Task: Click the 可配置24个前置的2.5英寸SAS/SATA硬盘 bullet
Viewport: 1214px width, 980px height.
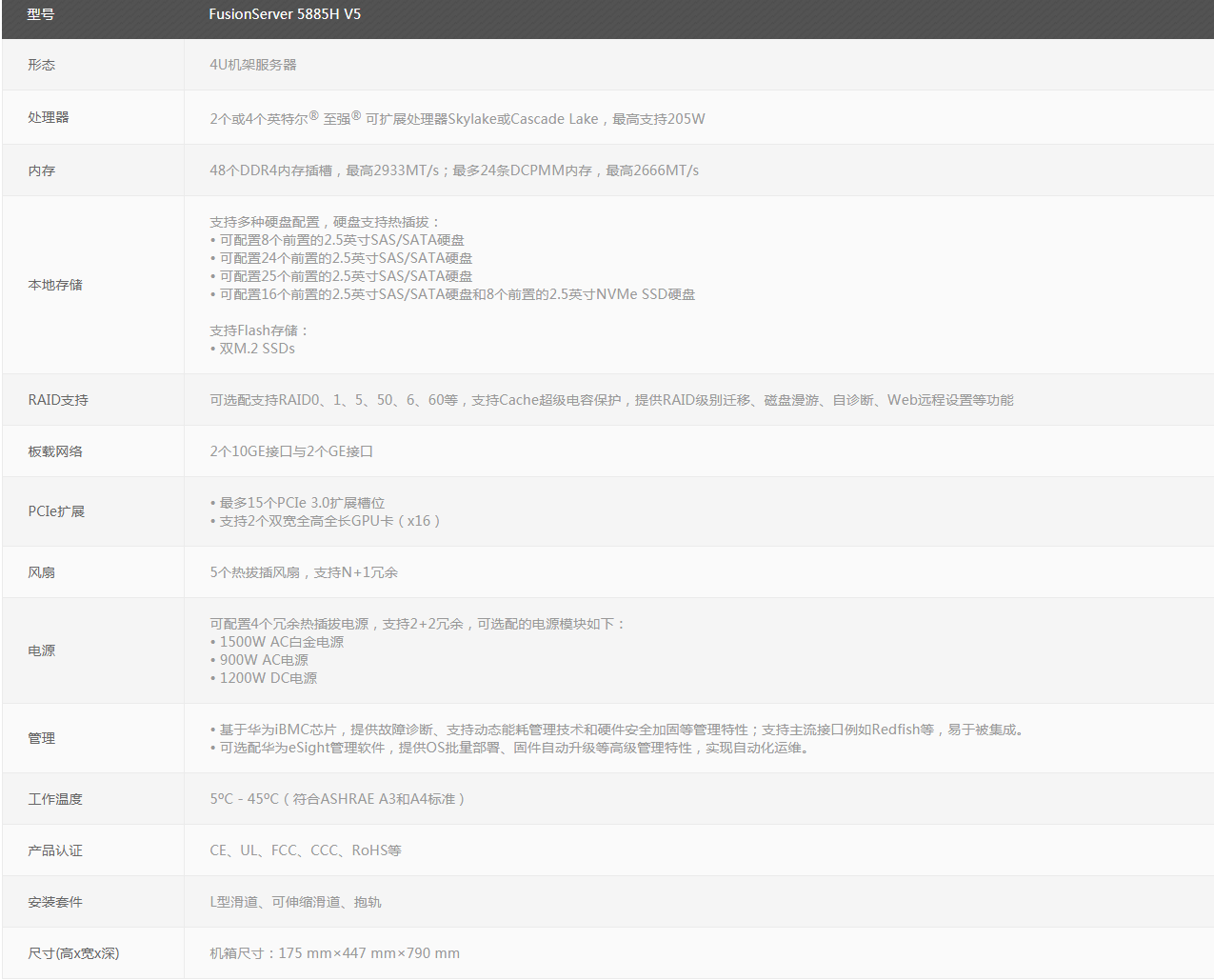Action: pos(341,258)
